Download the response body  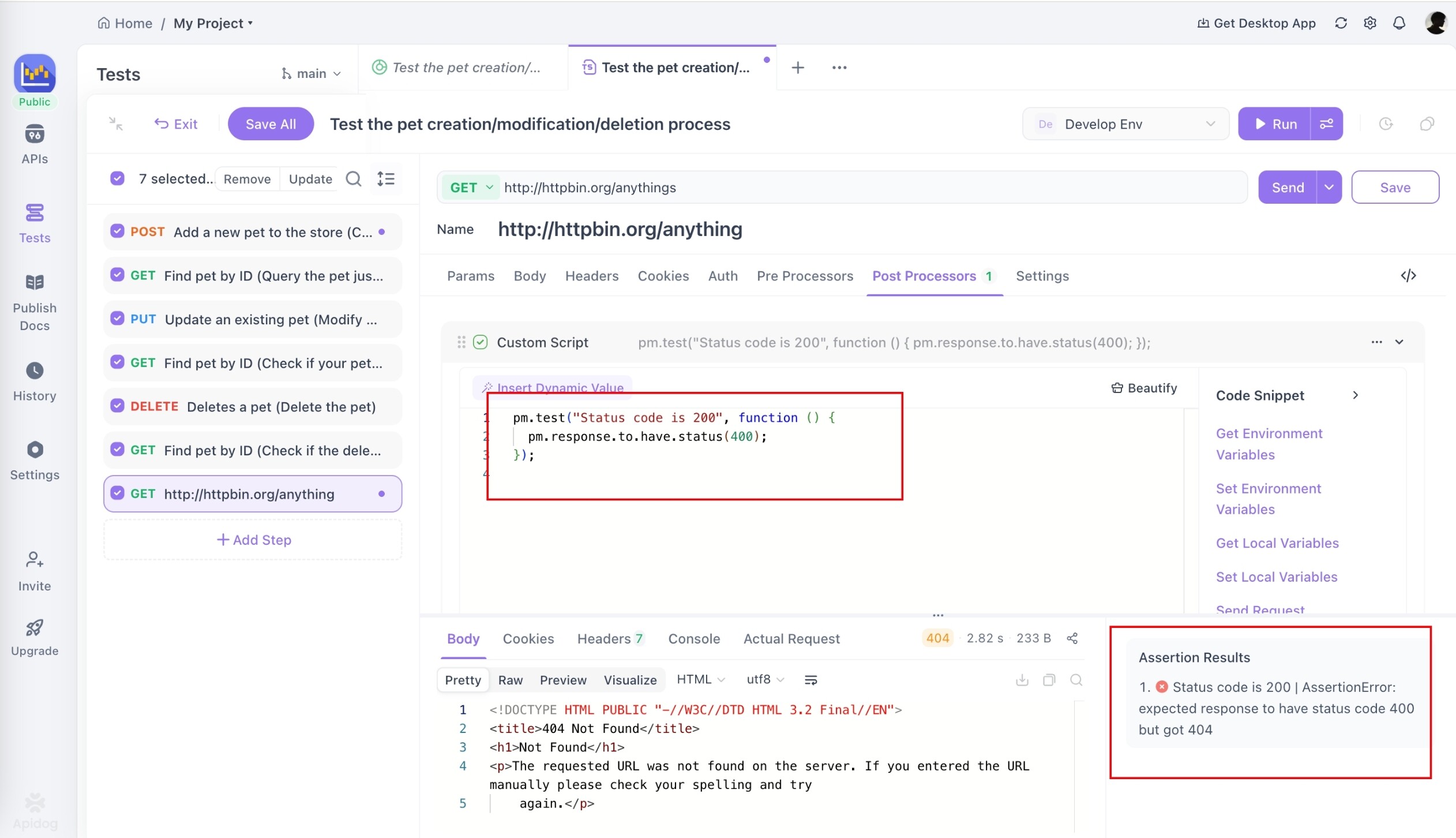1022,680
